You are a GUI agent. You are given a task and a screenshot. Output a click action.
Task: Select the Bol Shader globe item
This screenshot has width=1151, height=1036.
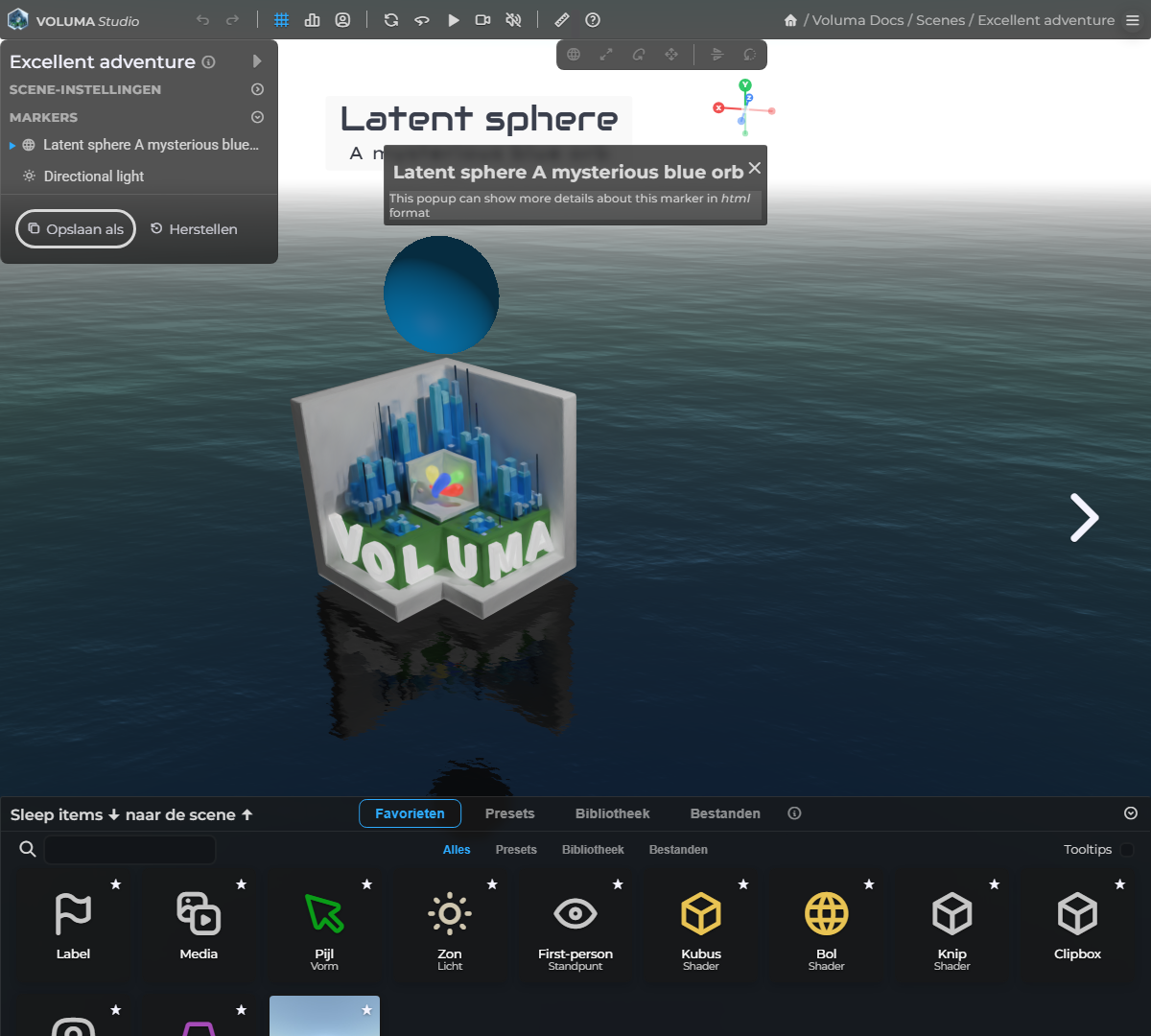point(827,927)
